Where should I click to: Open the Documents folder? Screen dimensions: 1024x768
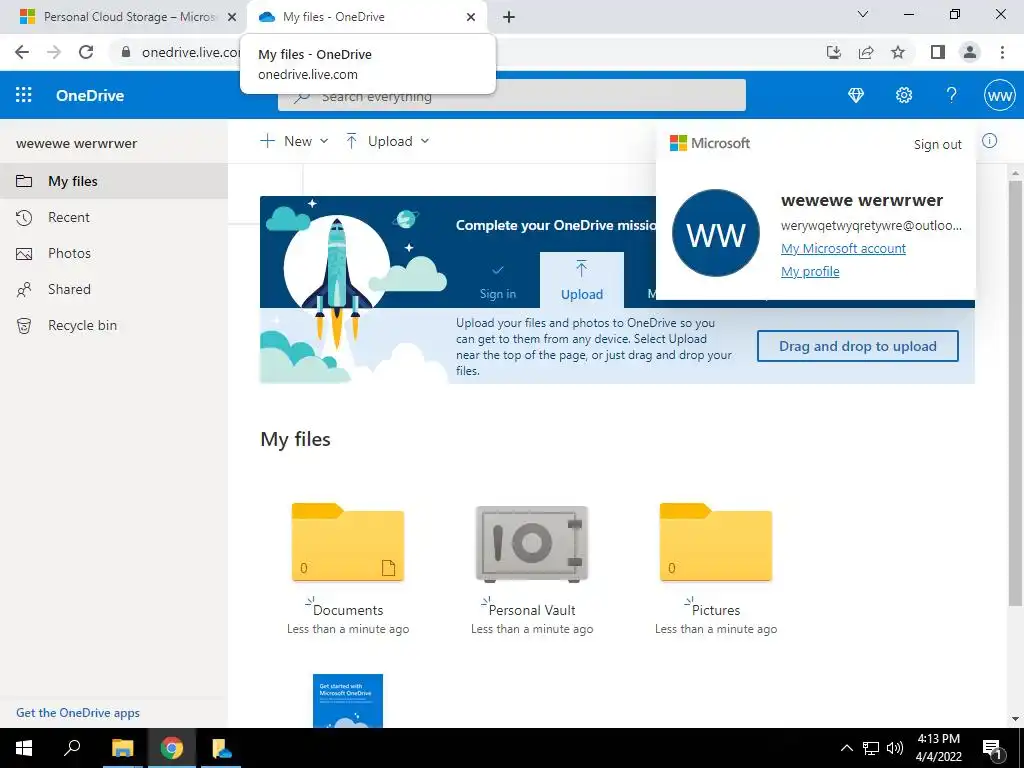pos(347,542)
